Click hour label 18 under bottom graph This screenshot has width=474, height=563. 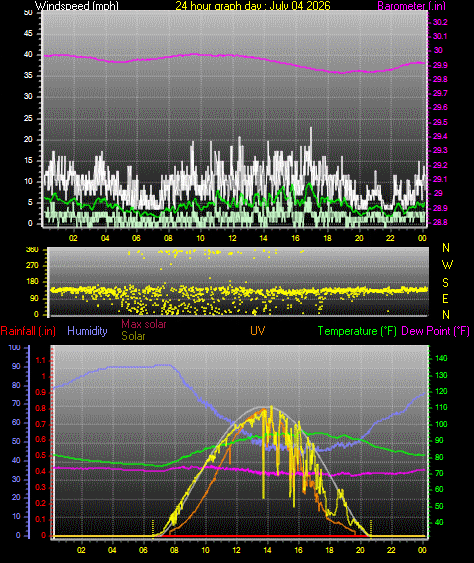pyautogui.click(x=329, y=550)
